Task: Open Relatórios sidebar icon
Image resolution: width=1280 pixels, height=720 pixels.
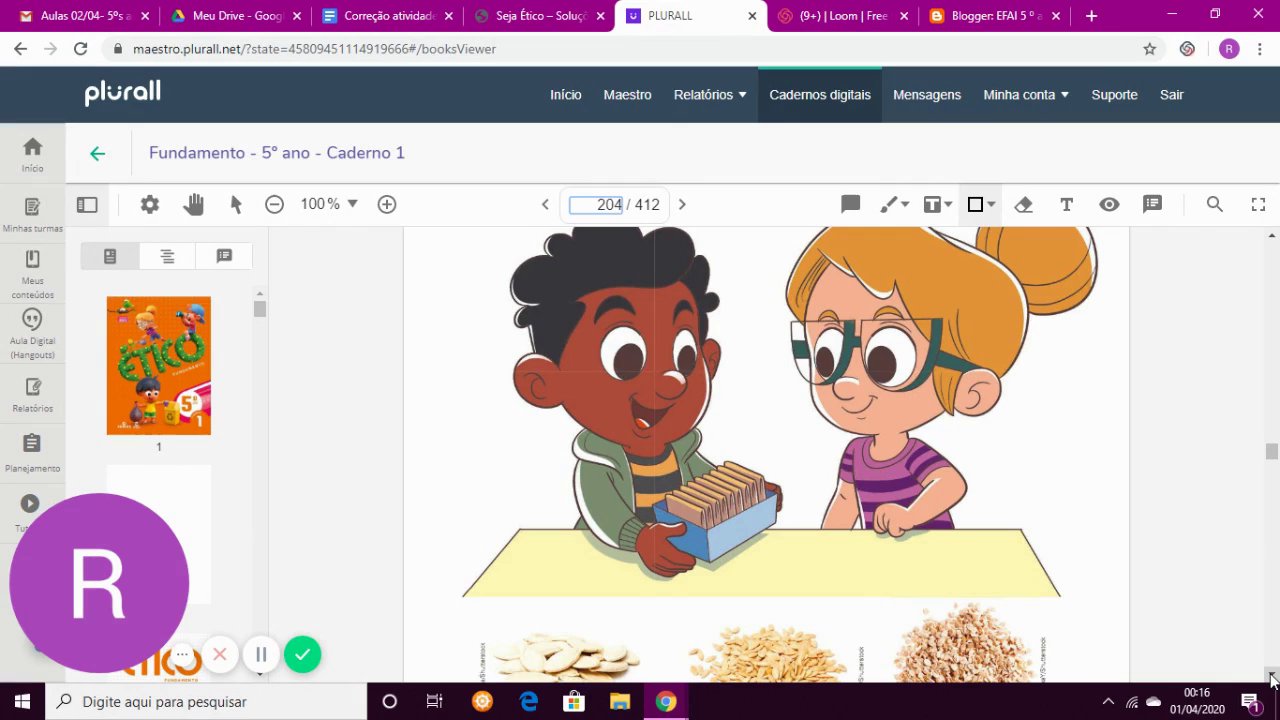Action: 32,394
